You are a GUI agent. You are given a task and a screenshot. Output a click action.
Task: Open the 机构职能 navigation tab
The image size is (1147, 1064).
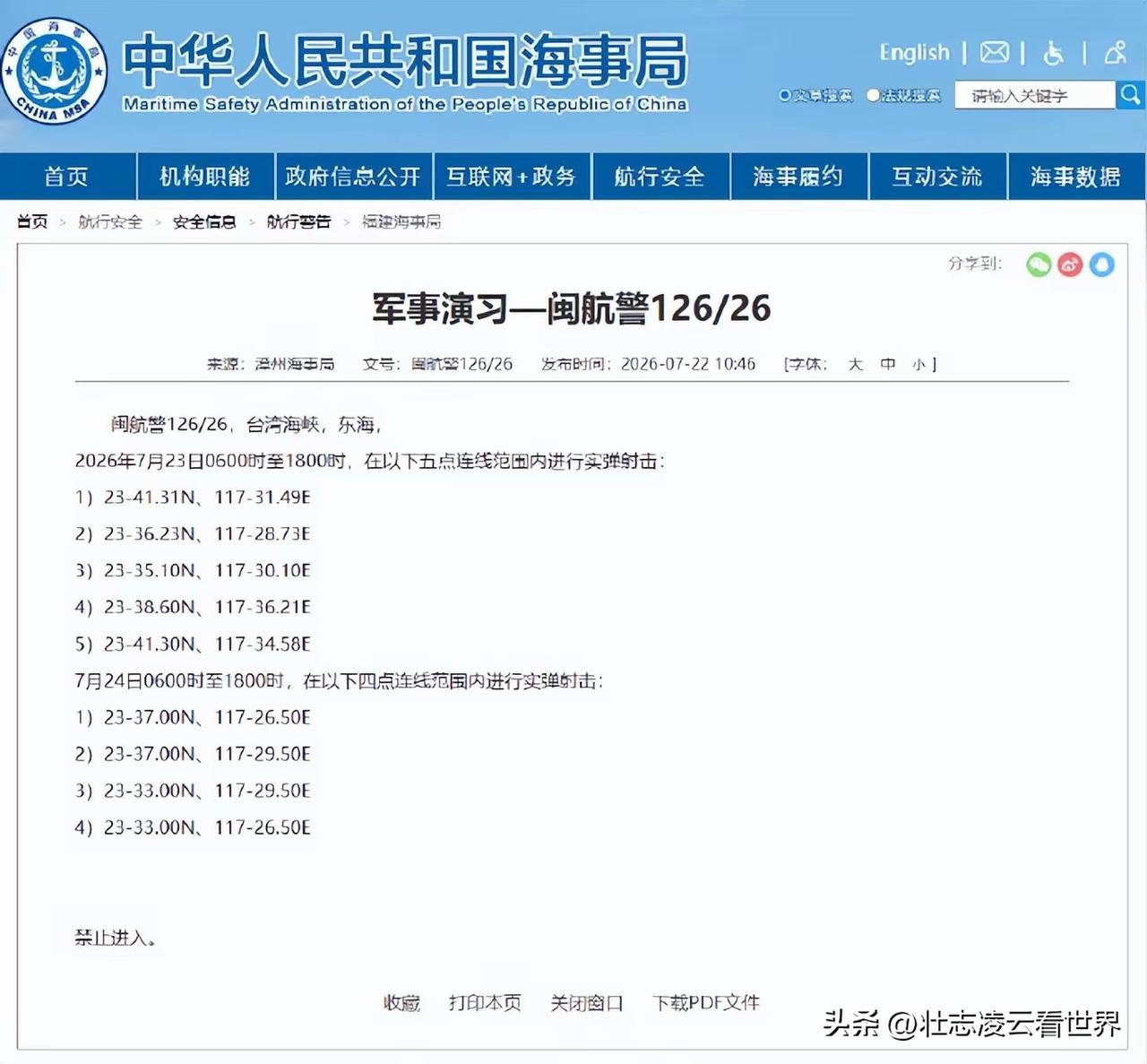pyautogui.click(x=205, y=177)
